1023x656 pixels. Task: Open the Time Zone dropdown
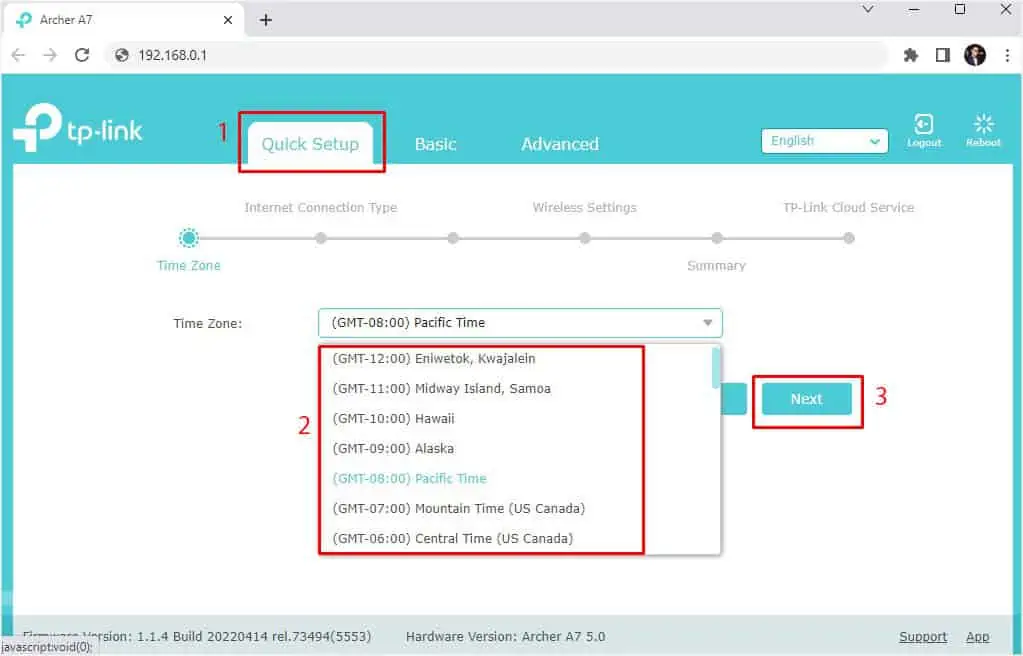pos(520,322)
